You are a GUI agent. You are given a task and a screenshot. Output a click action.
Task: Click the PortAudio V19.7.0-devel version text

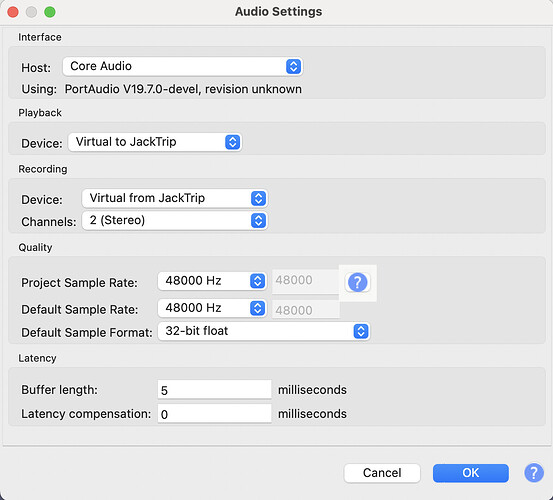coord(183,89)
